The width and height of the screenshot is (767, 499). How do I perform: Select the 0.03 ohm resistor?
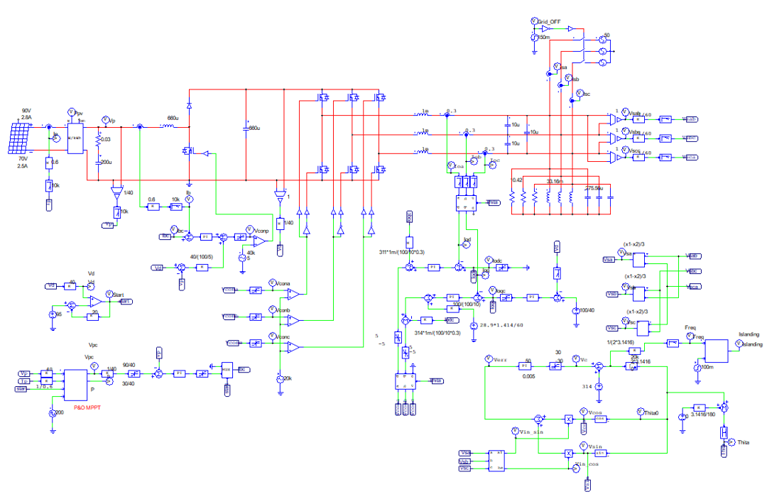click(x=98, y=139)
